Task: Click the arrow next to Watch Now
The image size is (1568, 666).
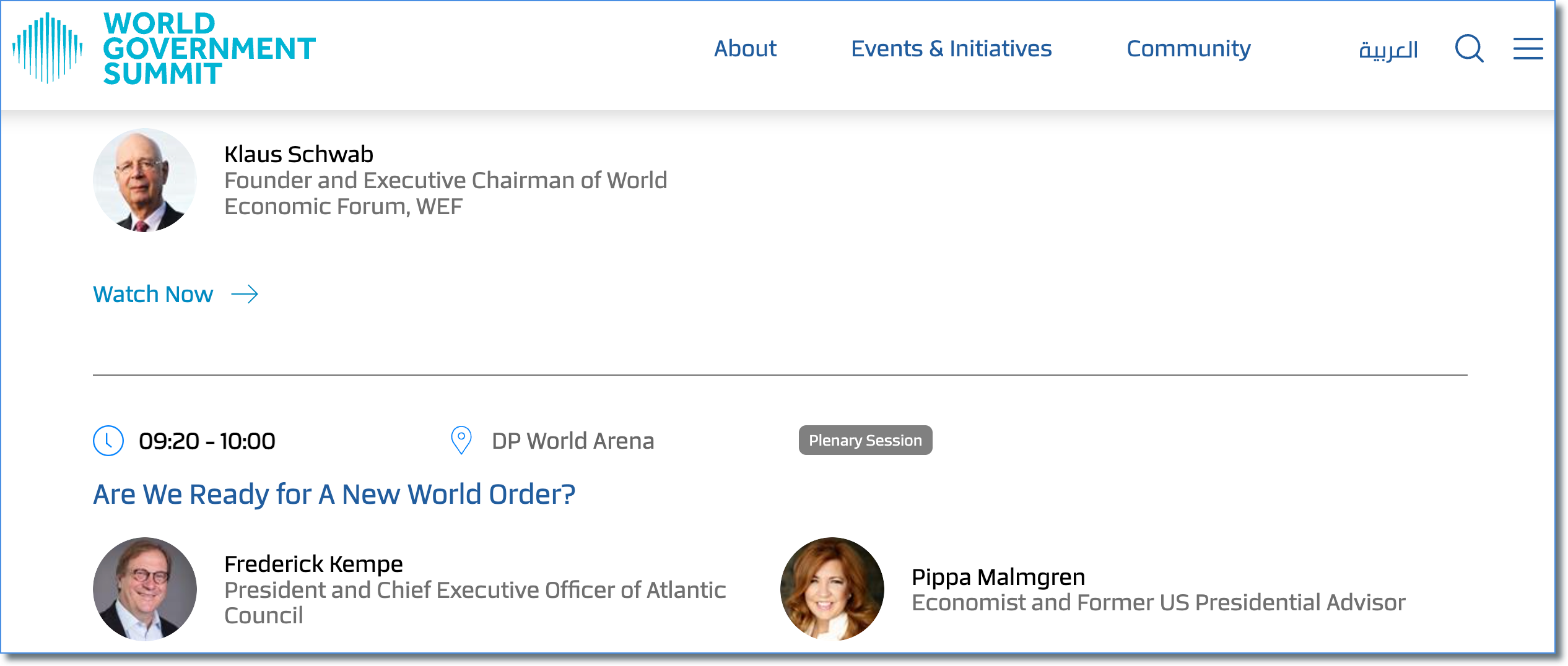Action: point(245,294)
